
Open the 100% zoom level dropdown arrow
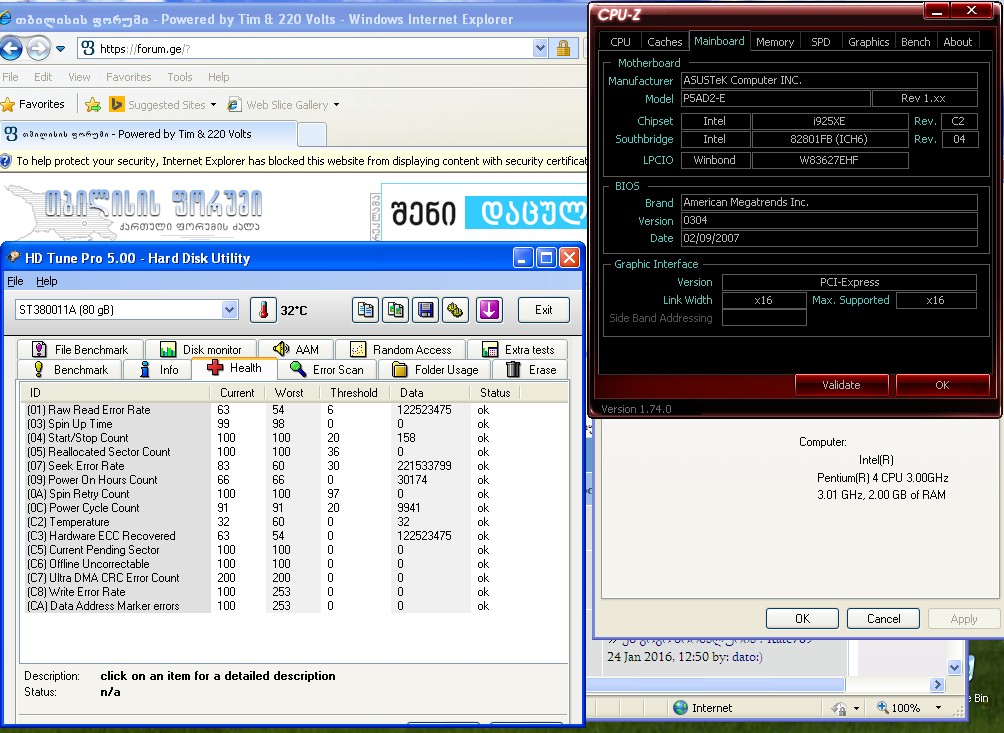[941, 708]
